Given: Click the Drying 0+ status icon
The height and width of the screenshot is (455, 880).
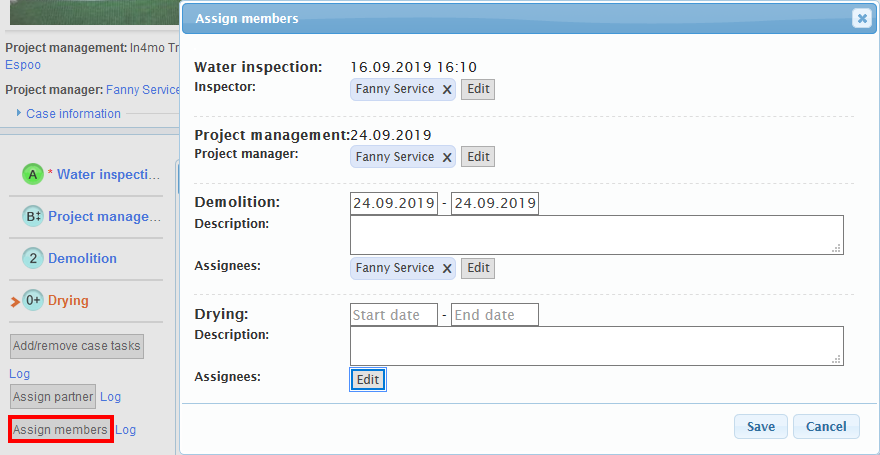Looking at the screenshot, I should coord(32,300).
